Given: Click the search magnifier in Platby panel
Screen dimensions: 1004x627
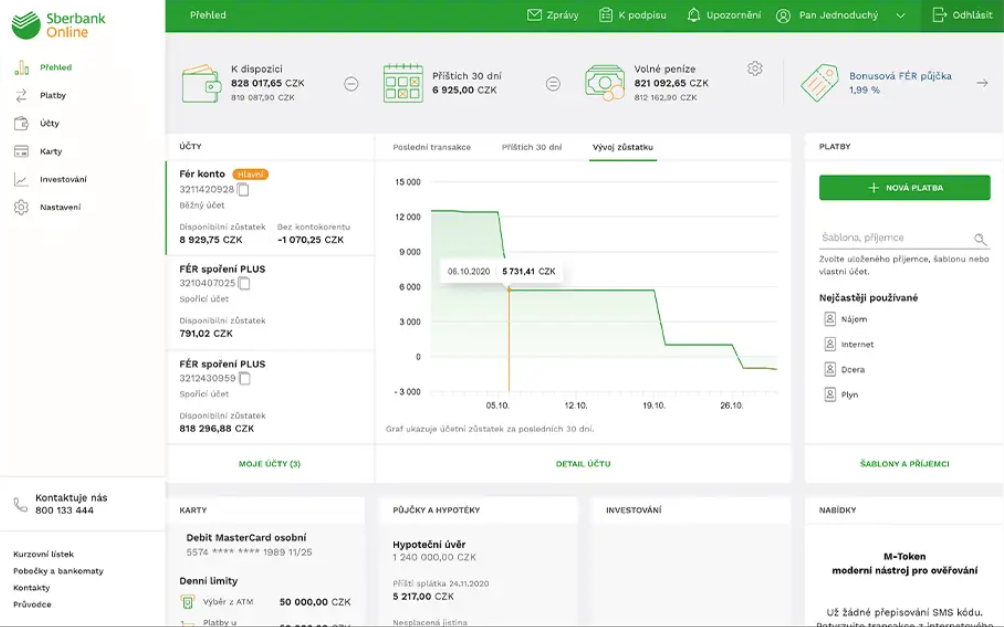Looking at the screenshot, I should pos(981,239).
